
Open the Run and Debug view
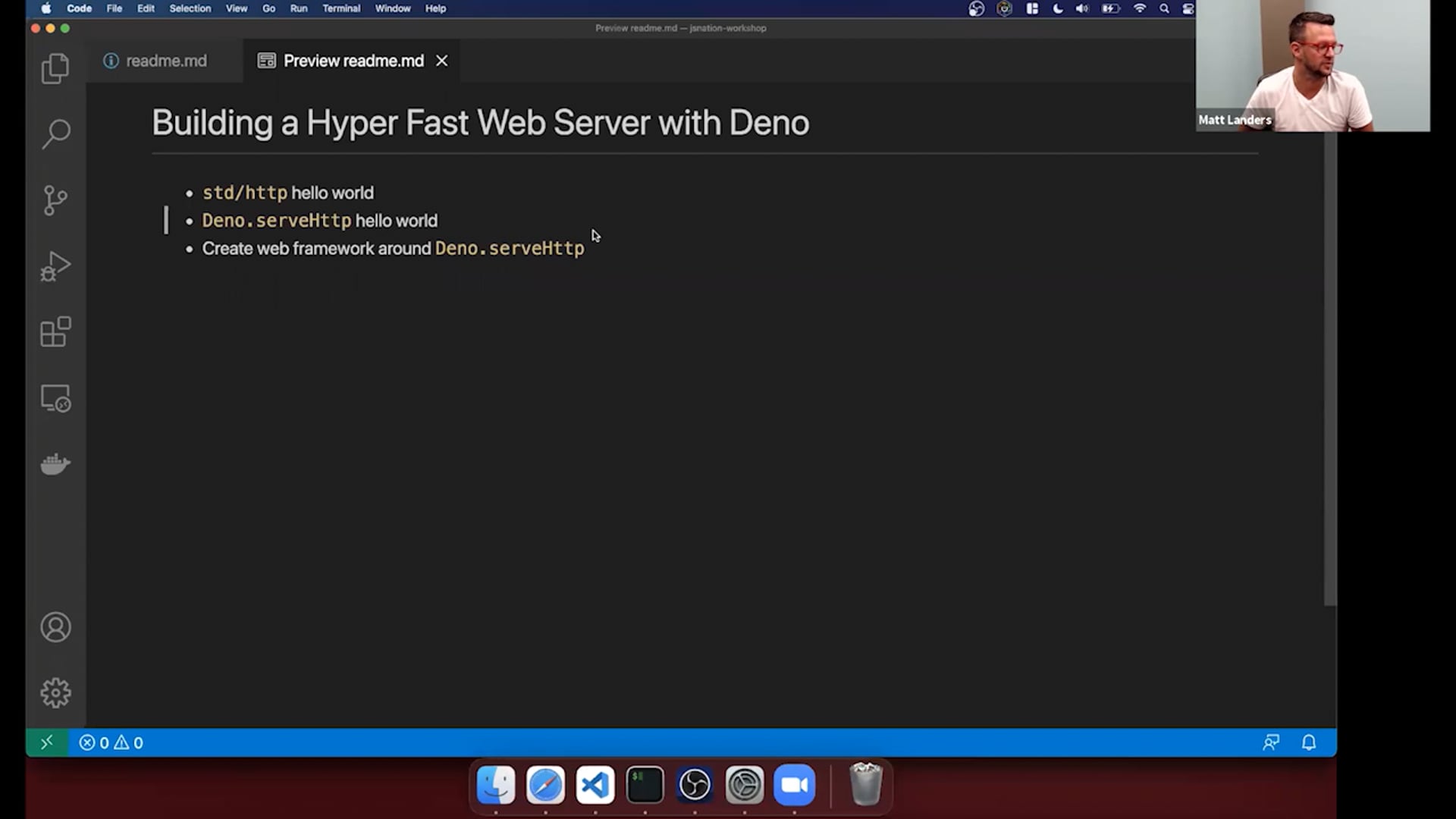[55, 266]
